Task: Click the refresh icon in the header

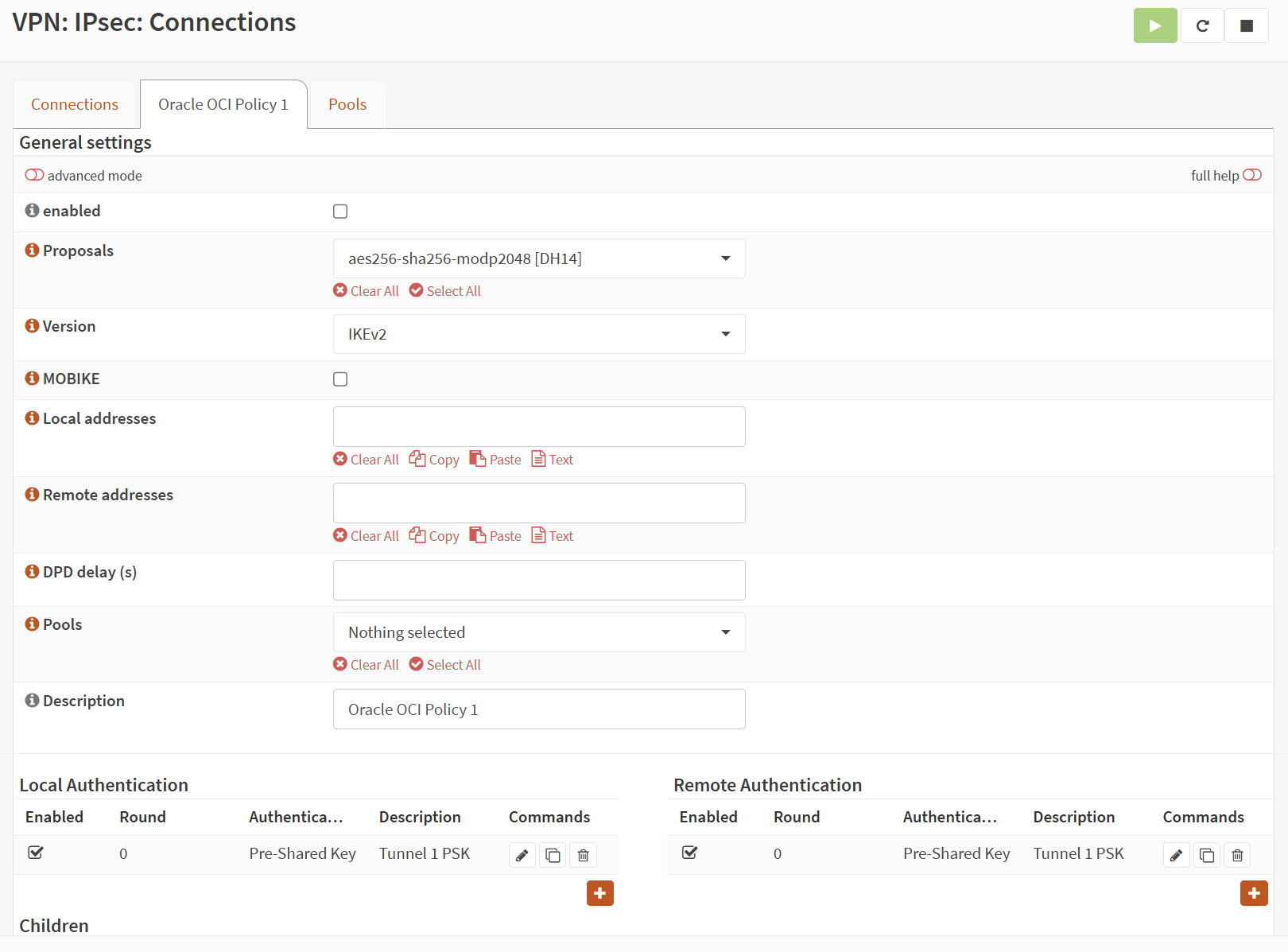Action: (x=1201, y=25)
